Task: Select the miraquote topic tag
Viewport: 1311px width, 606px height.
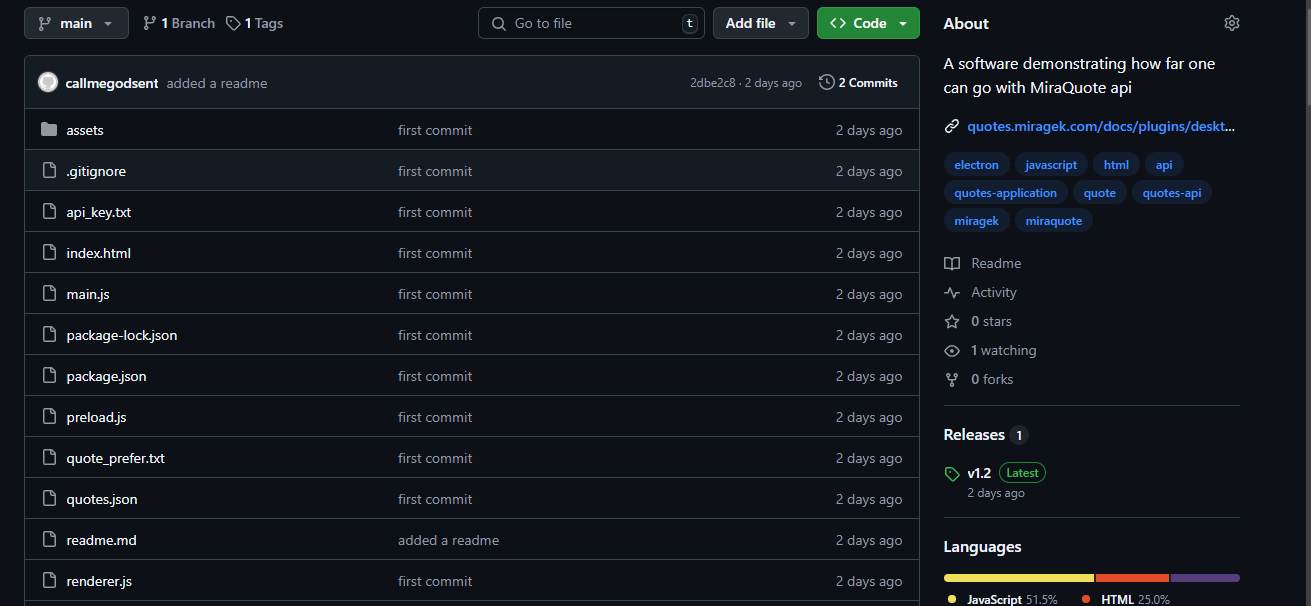Action: [1054, 221]
